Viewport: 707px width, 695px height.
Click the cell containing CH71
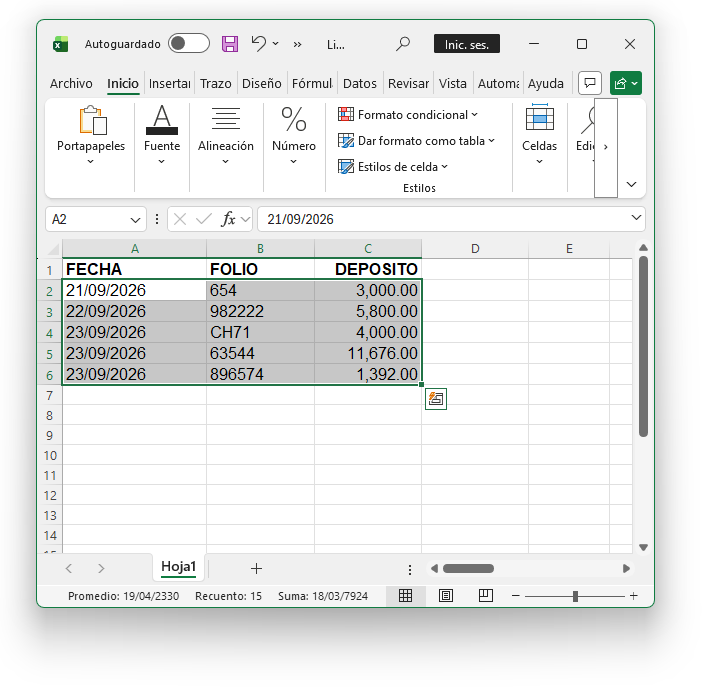260,332
